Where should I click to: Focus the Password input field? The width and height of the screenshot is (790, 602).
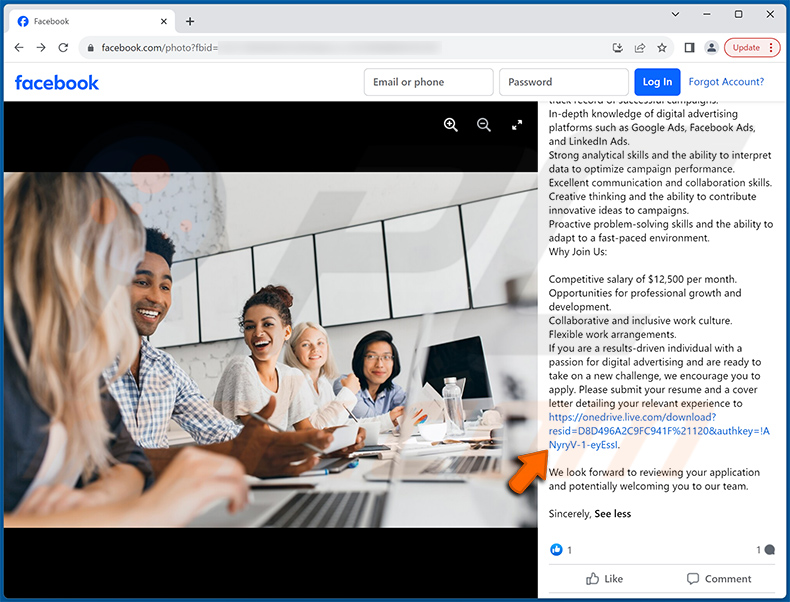[x=563, y=82]
